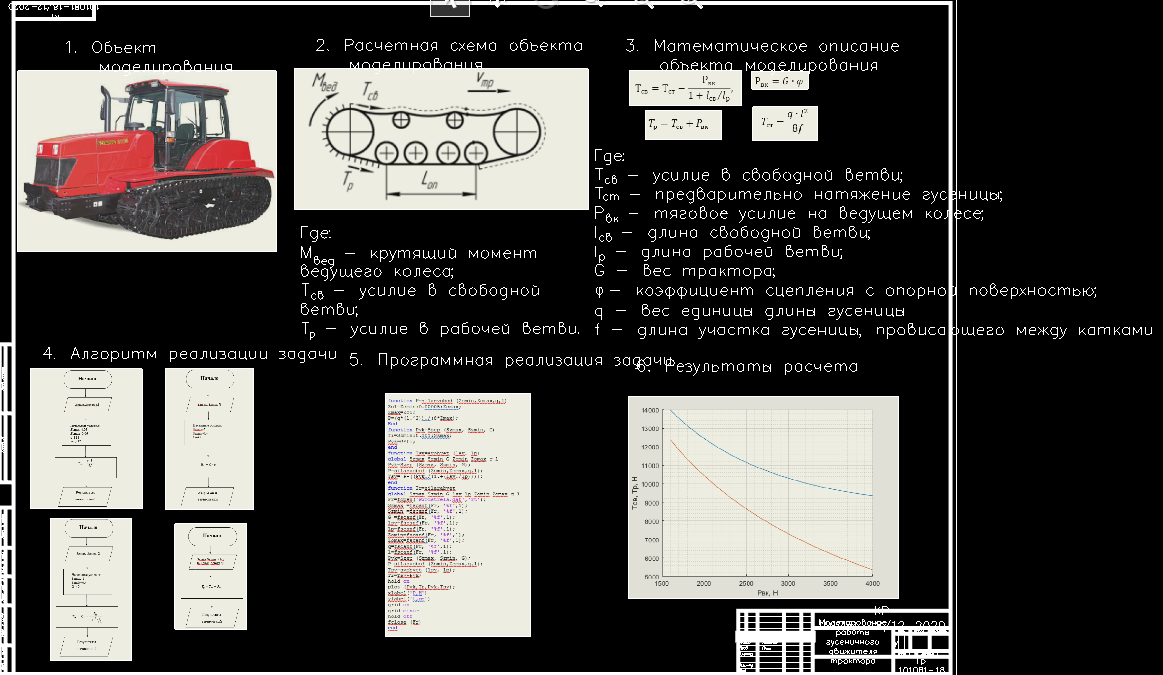Select the upper-right flowchart image
The image size is (1163, 675).
tap(209, 439)
